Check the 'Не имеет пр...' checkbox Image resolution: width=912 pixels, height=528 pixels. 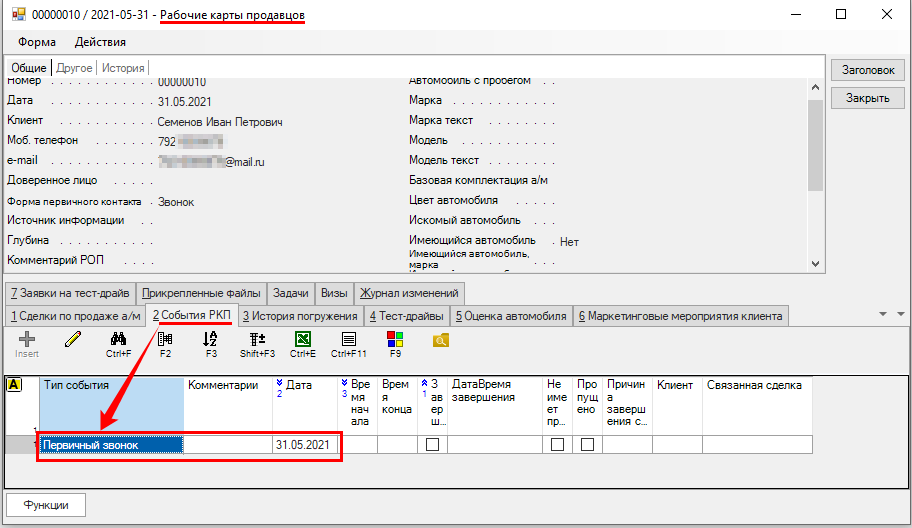[557, 445]
